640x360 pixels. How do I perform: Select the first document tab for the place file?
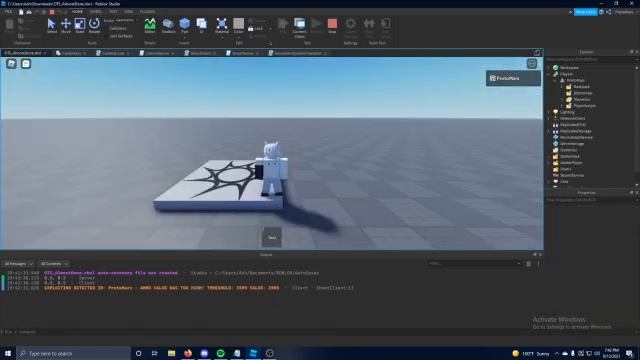pyautogui.click(x=24, y=53)
